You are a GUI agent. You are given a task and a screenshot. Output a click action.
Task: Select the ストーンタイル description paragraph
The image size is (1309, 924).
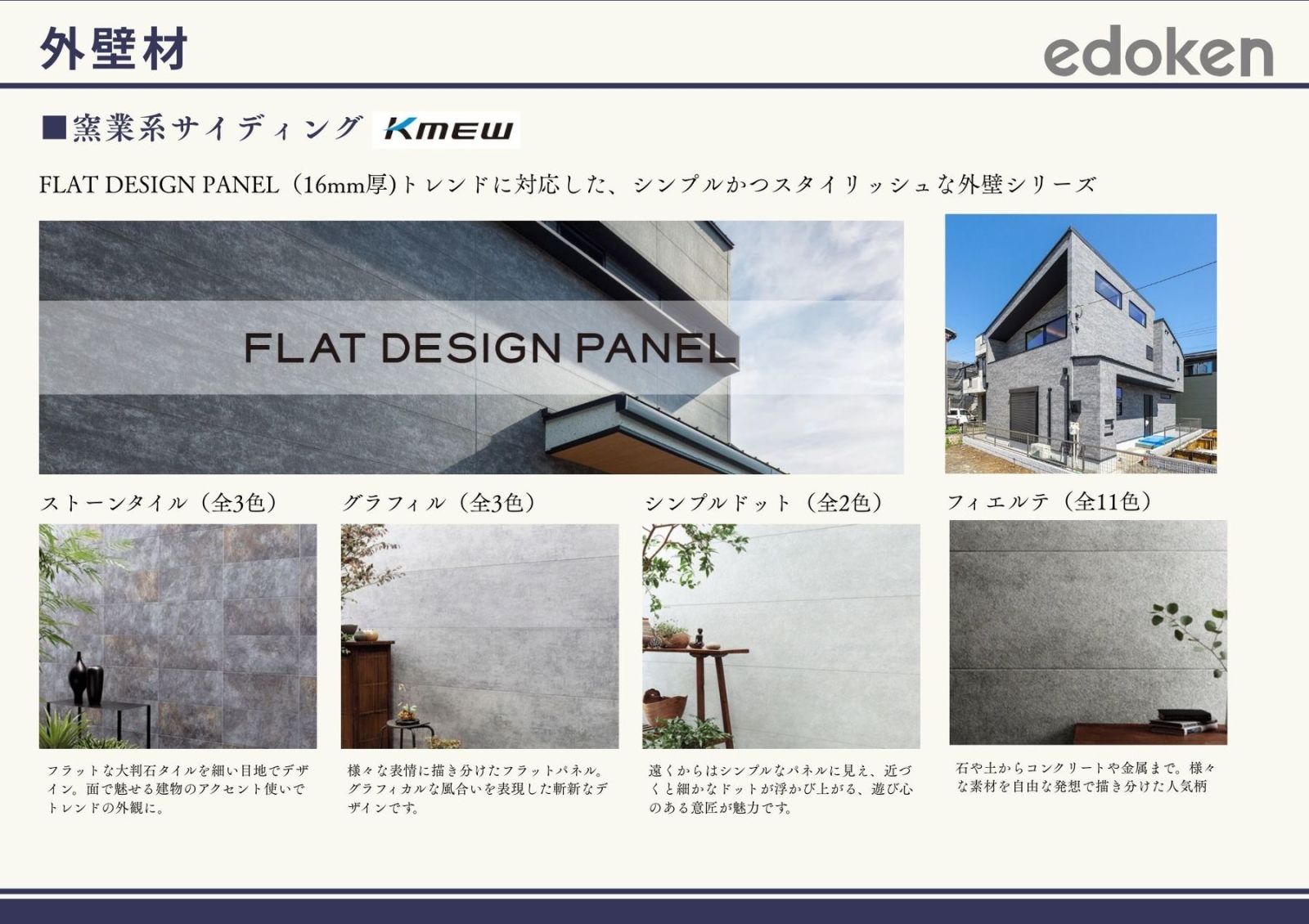pyautogui.click(x=177, y=789)
